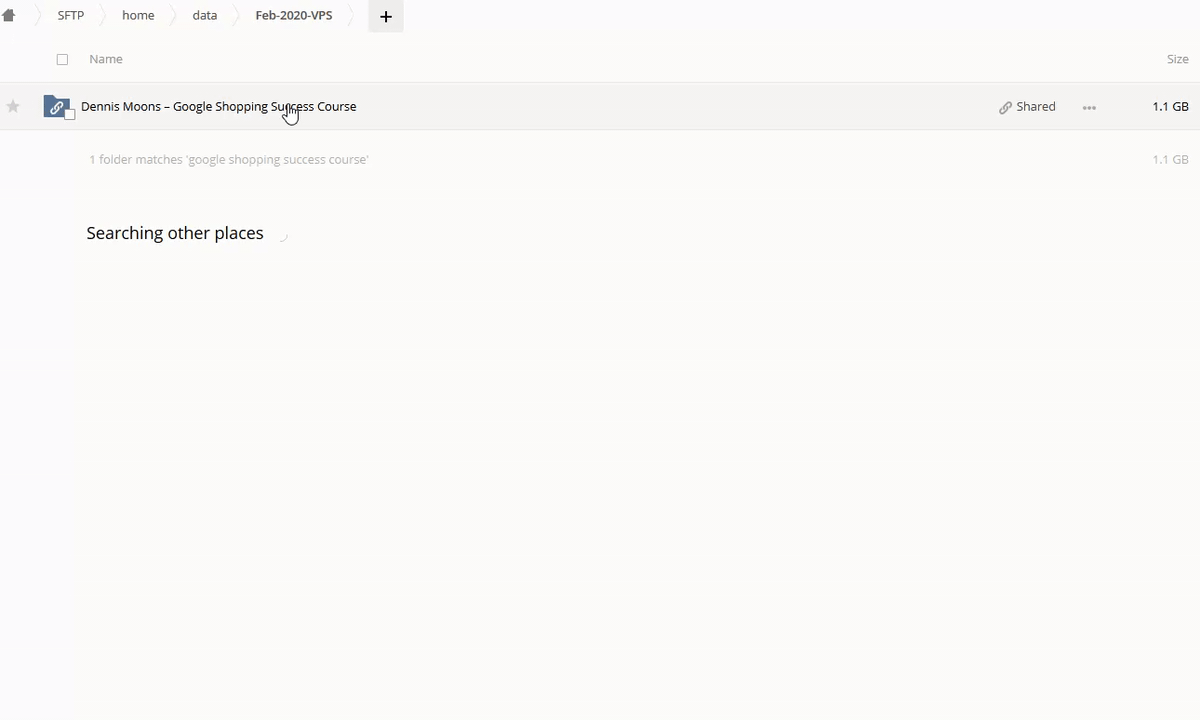
Task: Click the '1 folder matches' summary text
Action: [229, 159]
